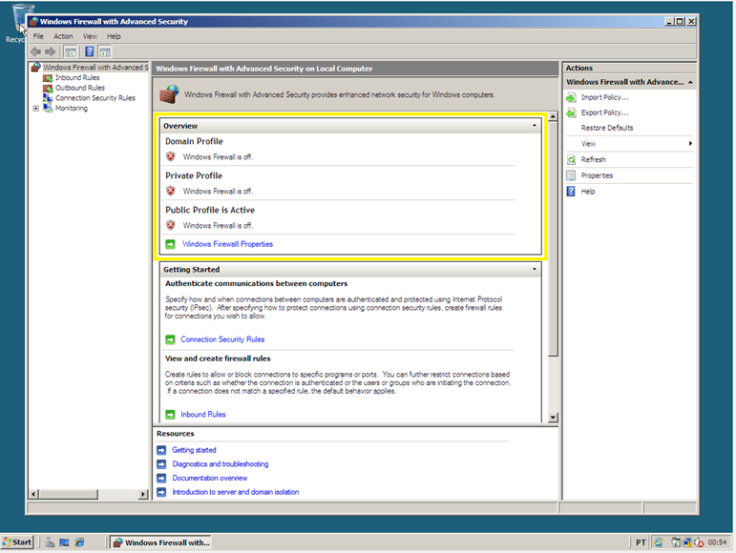This screenshot has width=736, height=553.
Task: Click the Import Policy green arrow icon
Action: [571, 97]
